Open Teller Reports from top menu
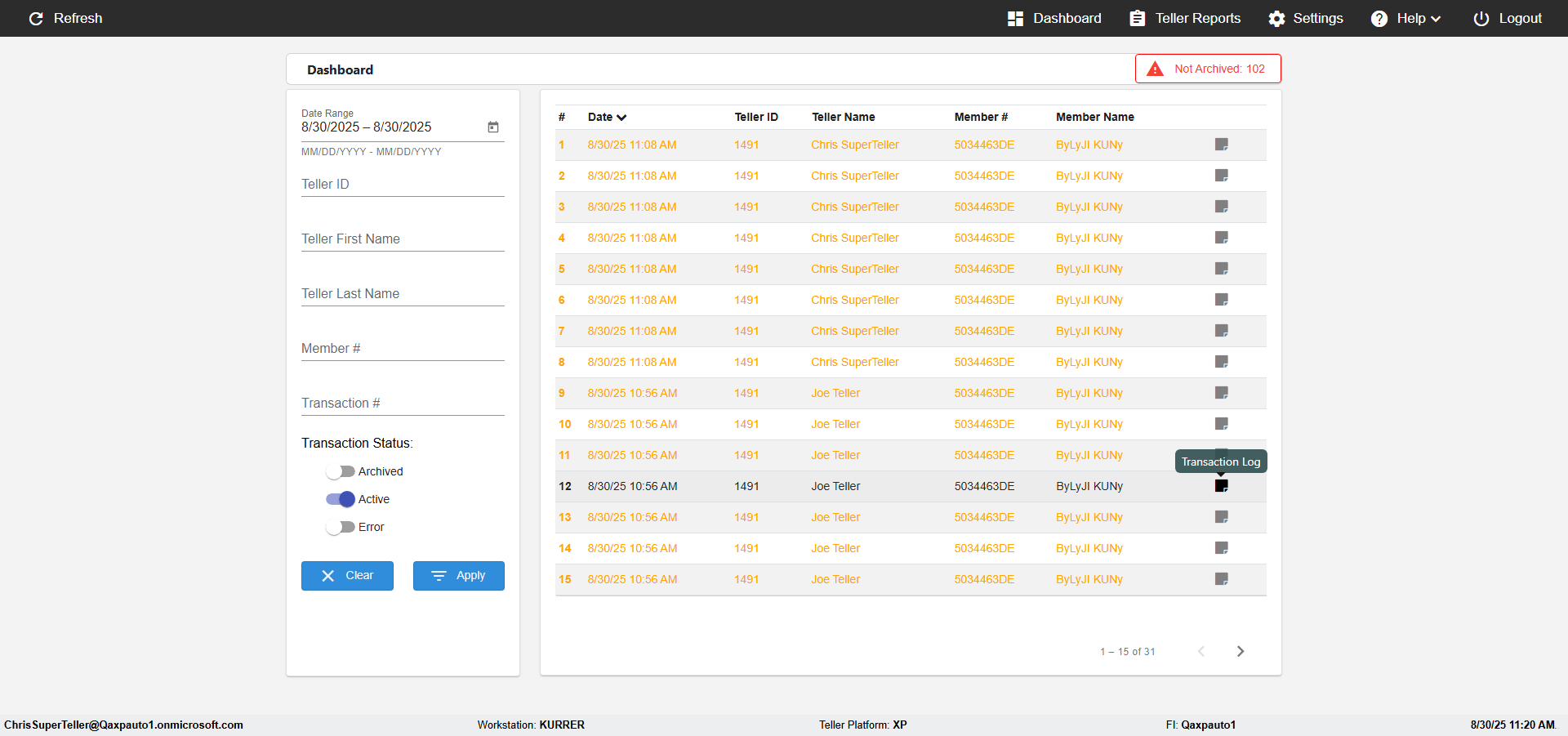 [x=1185, y=18]
